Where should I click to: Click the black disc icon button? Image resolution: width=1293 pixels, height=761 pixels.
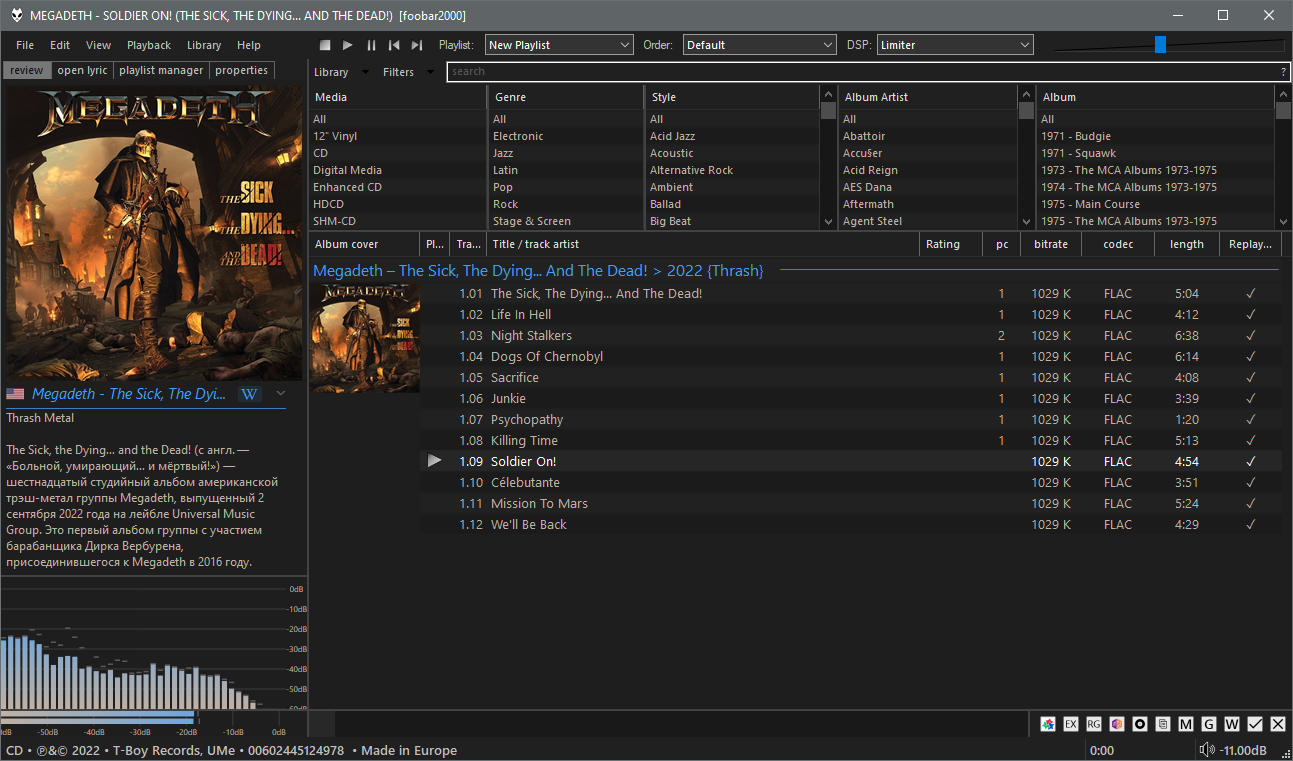pyautogui.click(x=1140, y=724)
